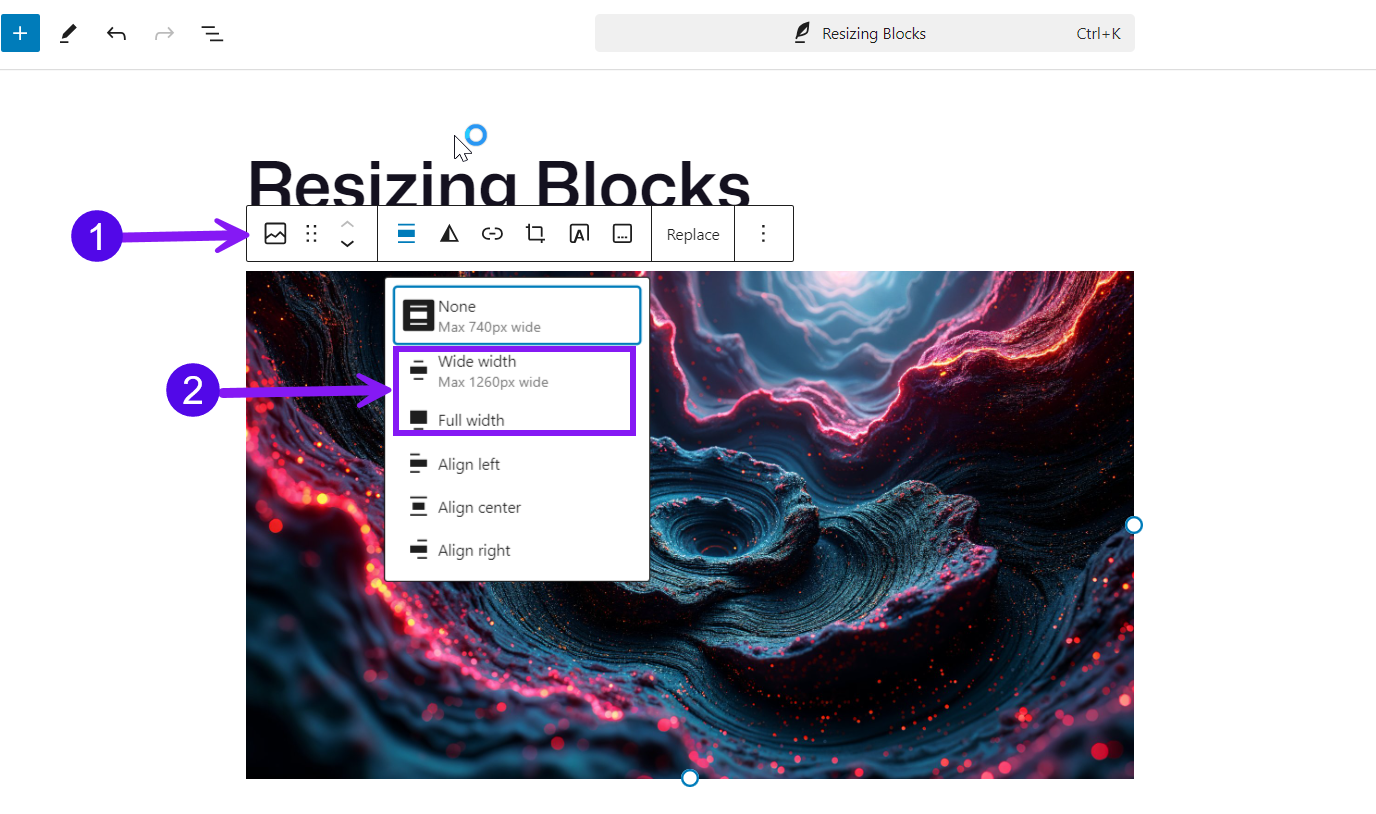Apply a duotone filter to the image
The image size is (1376, 814).
point(449,233)
